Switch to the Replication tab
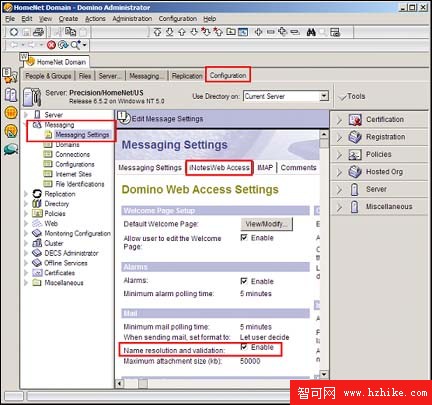This screenshot has height=405, width=432. point(187,76)
